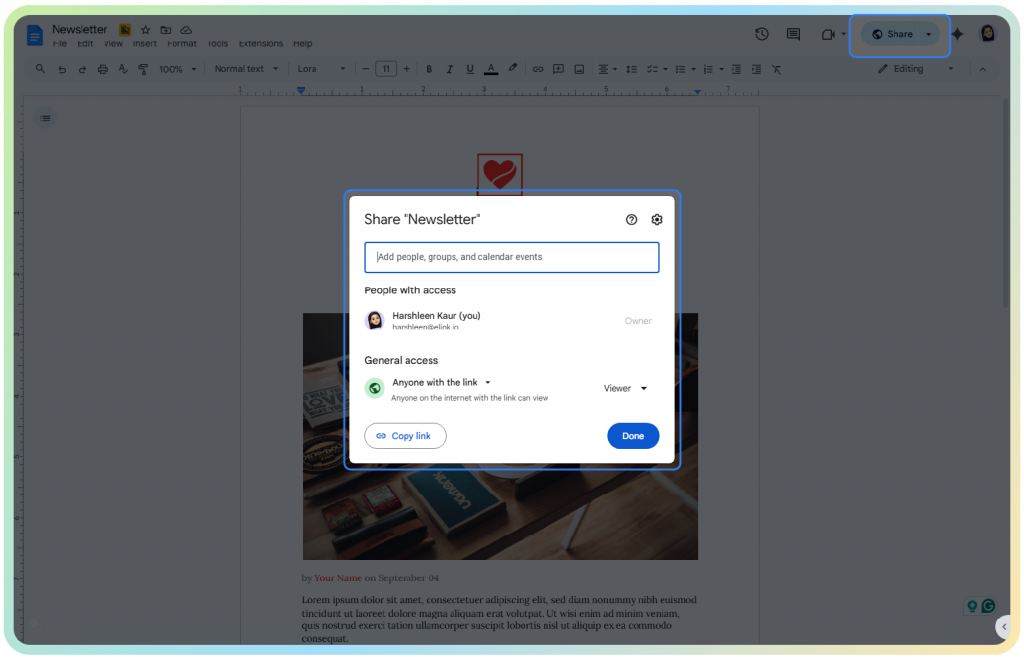This screenshot has height=660, width=1024.
Task: Open the Lora font dropdown
Action: pos(321,69)
